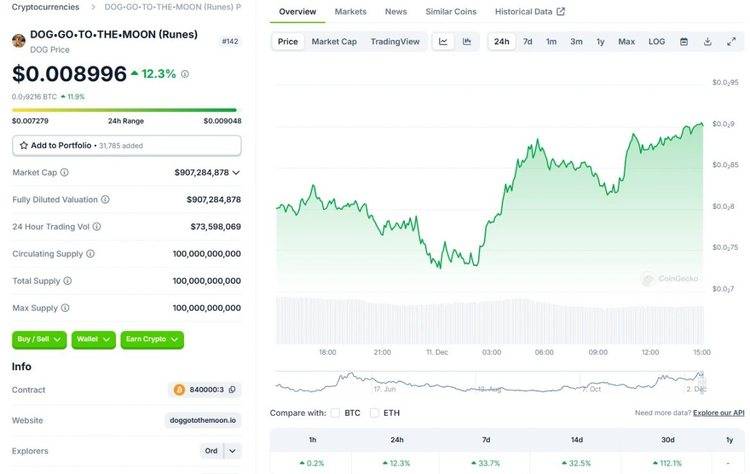The width and height of the screenshot is (750, 474).
Task: Toggle LOG scale on chart
Action: (656, 42)
